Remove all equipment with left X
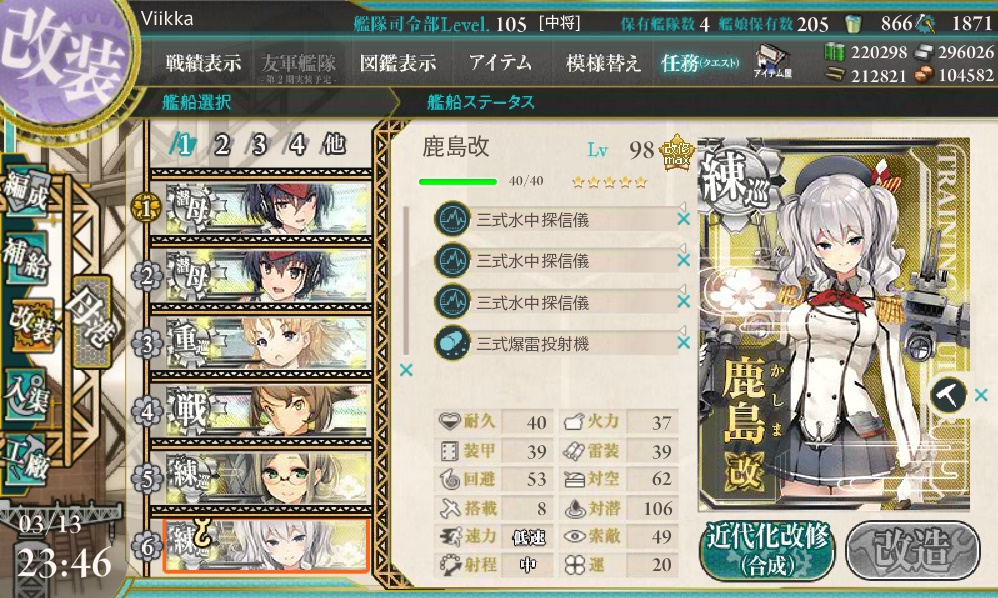Image resolution: width=998 pixels, height=598 pixels. [x=406, y=370]
